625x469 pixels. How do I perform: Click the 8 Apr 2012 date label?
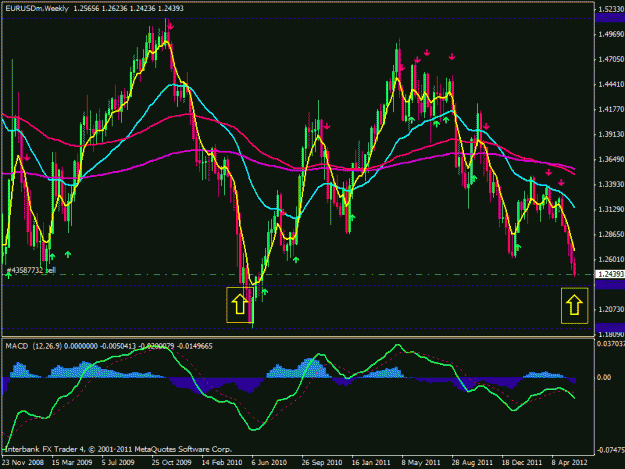point(570,463)
